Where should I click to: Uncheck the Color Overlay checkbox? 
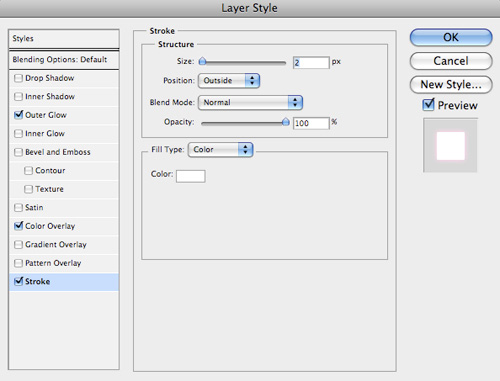(18, 226)
